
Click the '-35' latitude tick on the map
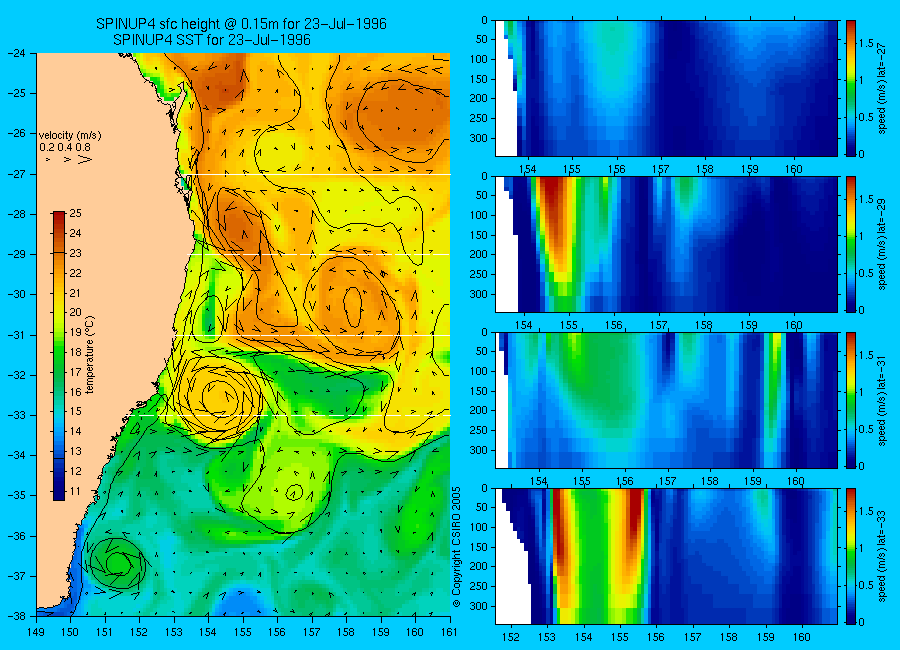(x=16, y=495)
